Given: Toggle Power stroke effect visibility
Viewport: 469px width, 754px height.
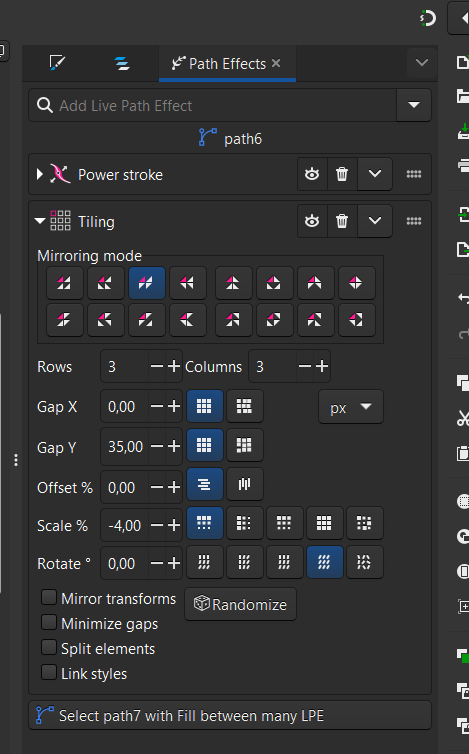Looking at the screenshot, I should pyautogui.click(x=312, y=174).
